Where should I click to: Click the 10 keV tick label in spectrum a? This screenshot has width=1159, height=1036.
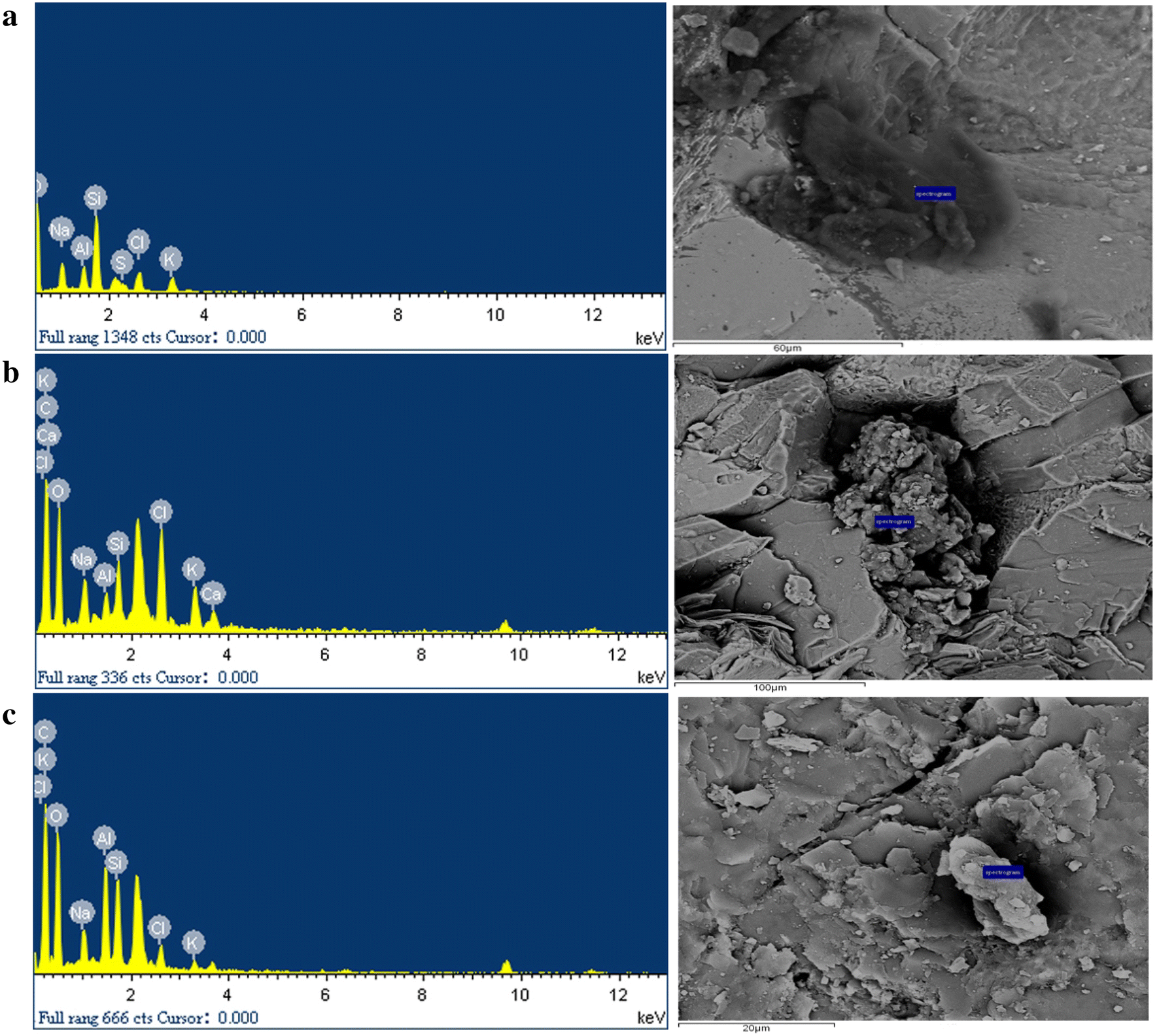(495, 315)
